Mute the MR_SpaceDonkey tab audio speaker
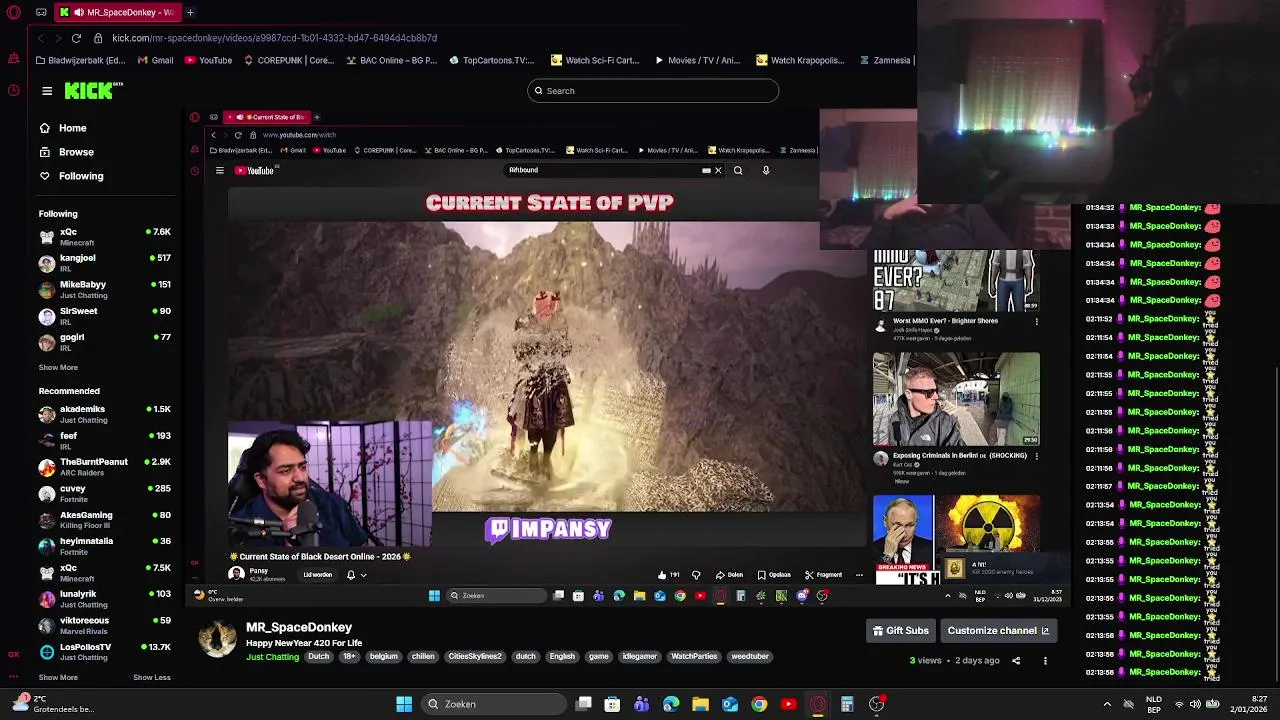1280x720 pixels. 78,13
